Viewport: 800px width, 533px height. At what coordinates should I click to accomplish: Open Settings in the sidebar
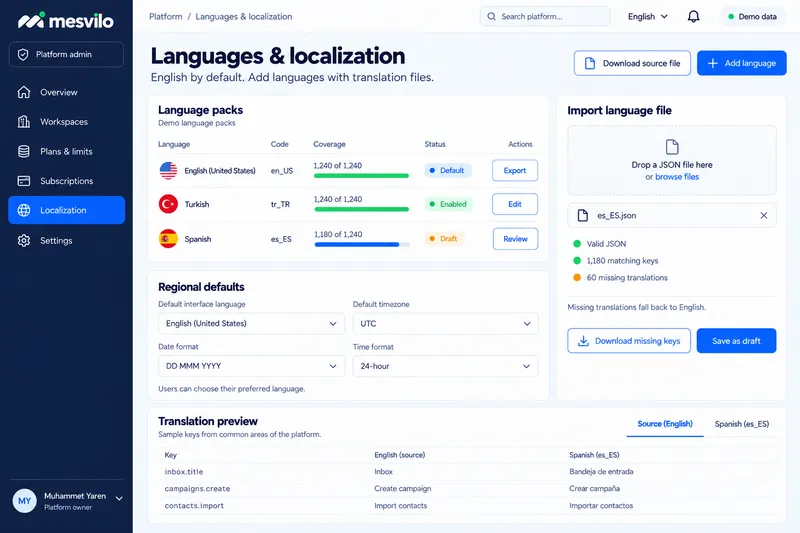coord(66,240)
